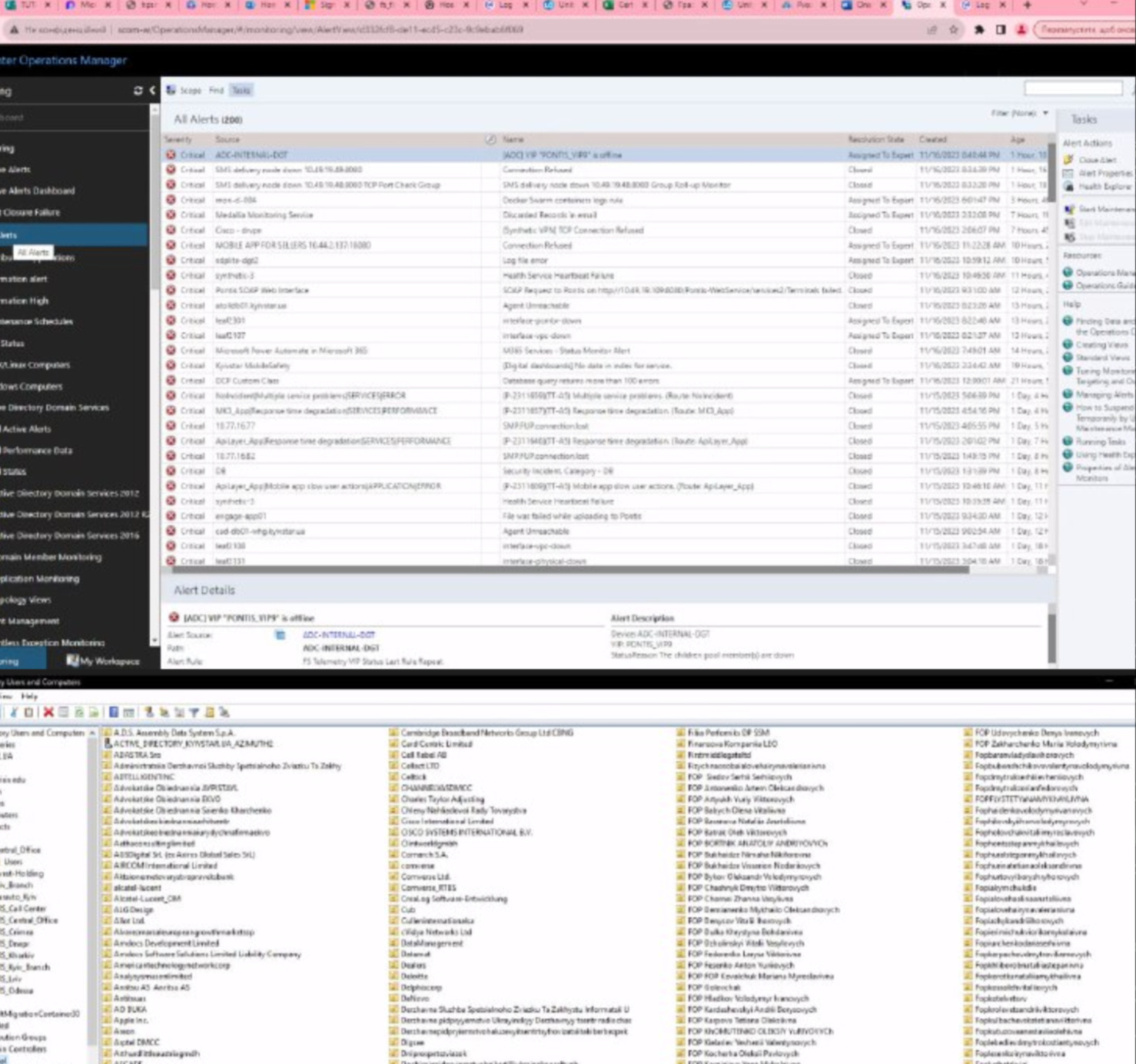Viewport: 1136px width, 1064px height.
Task: Click critical icon of Medallia Monitoring Service row
Action: click(x=171, y=214)
